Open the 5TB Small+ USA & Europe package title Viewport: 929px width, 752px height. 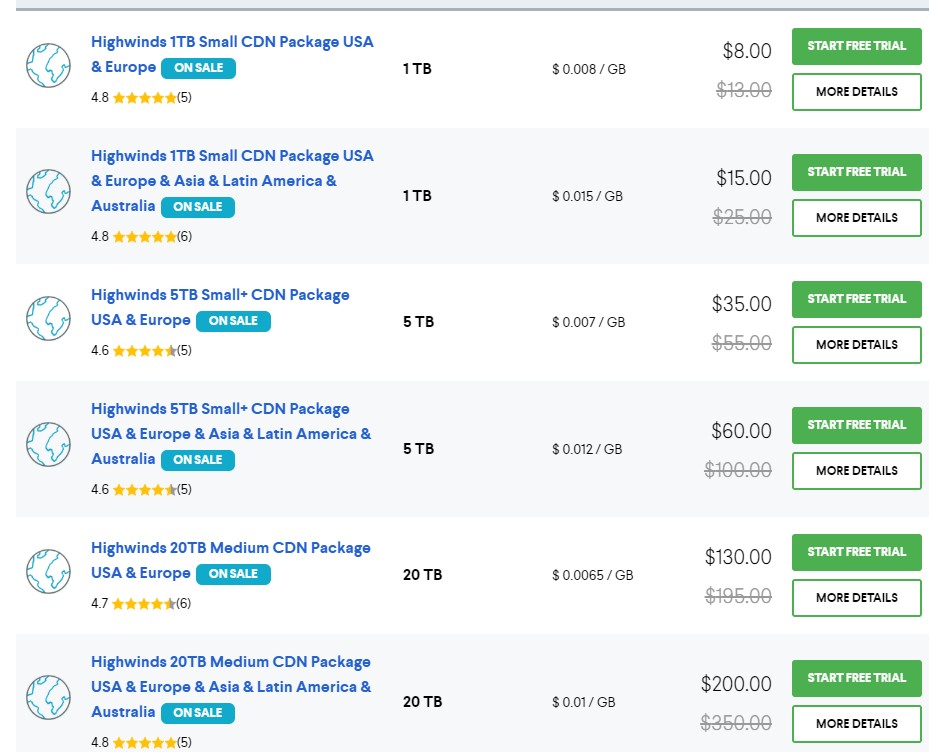coord(220,295)
